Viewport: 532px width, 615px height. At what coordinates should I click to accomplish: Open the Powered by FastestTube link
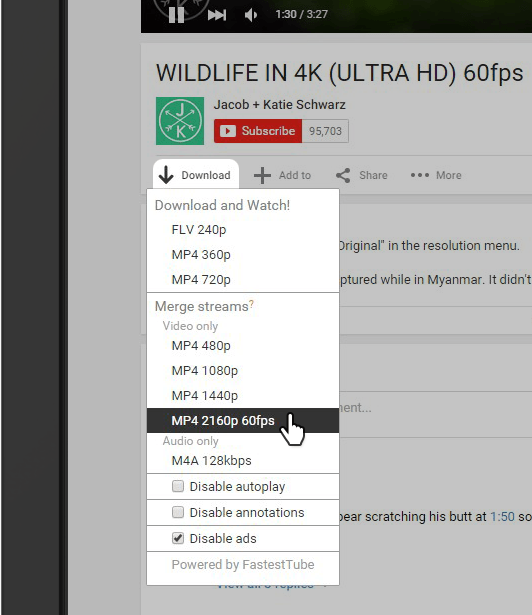click(x=243, y=565)
